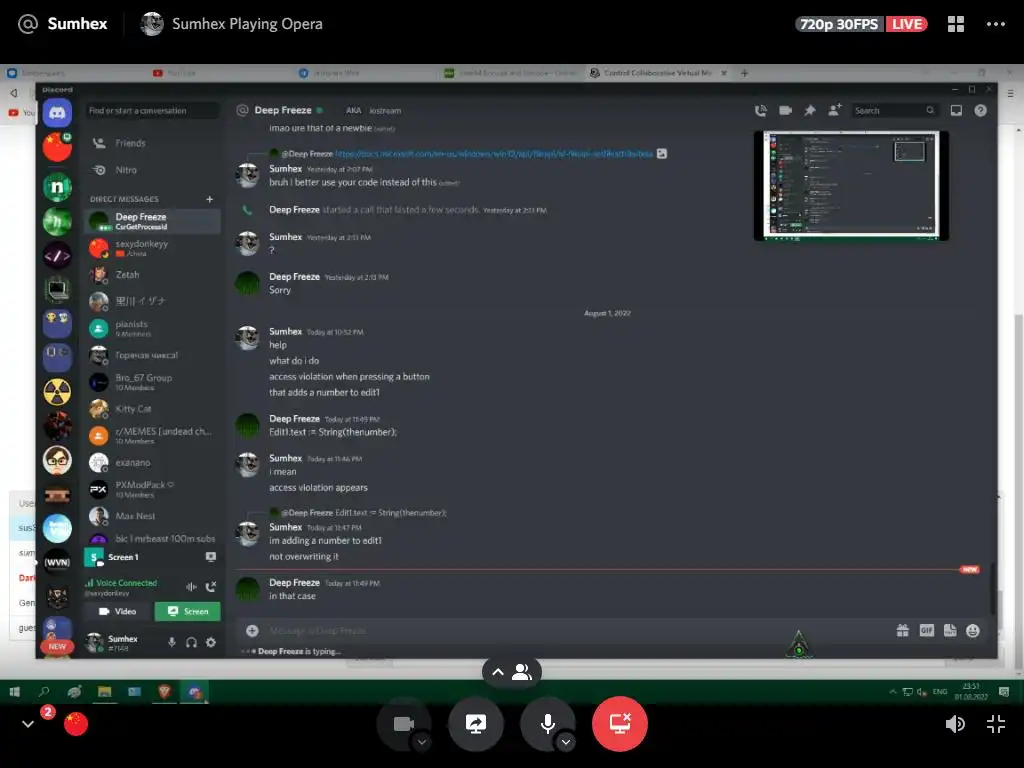Toggle the green Screen share button
The width and height of the screenshot is (1024, 768).
(187, 611)
